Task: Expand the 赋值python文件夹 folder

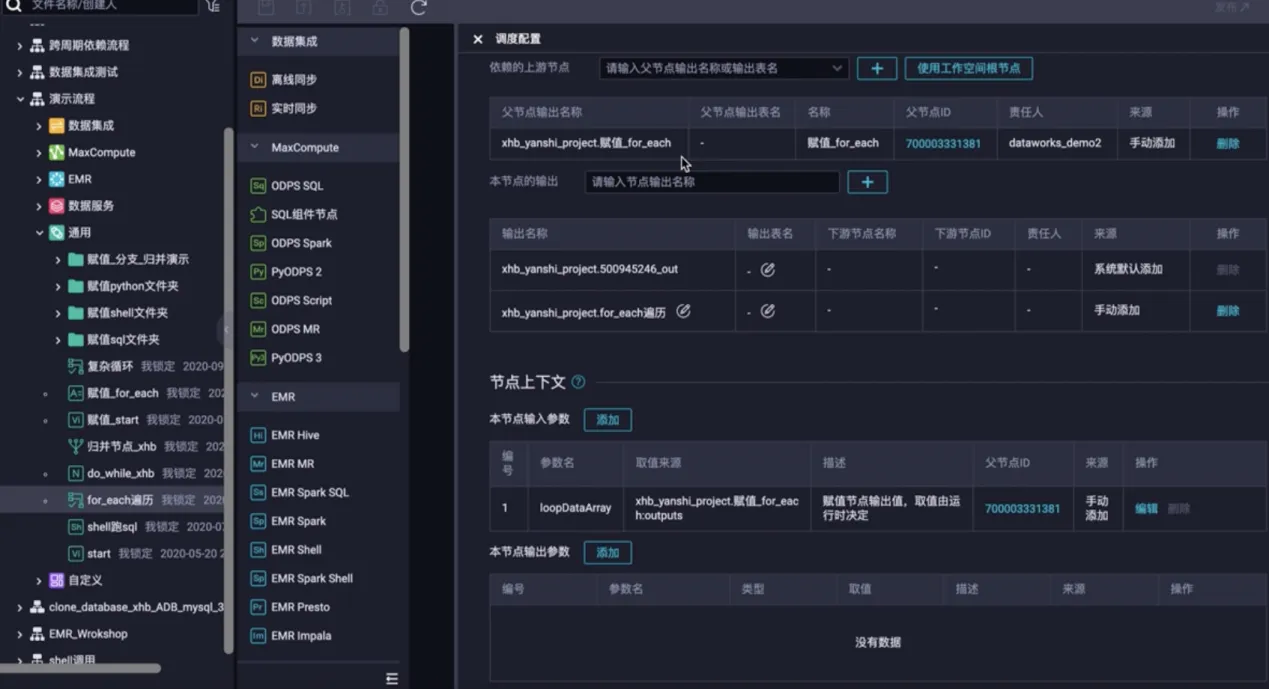Action: click(58, 286)
